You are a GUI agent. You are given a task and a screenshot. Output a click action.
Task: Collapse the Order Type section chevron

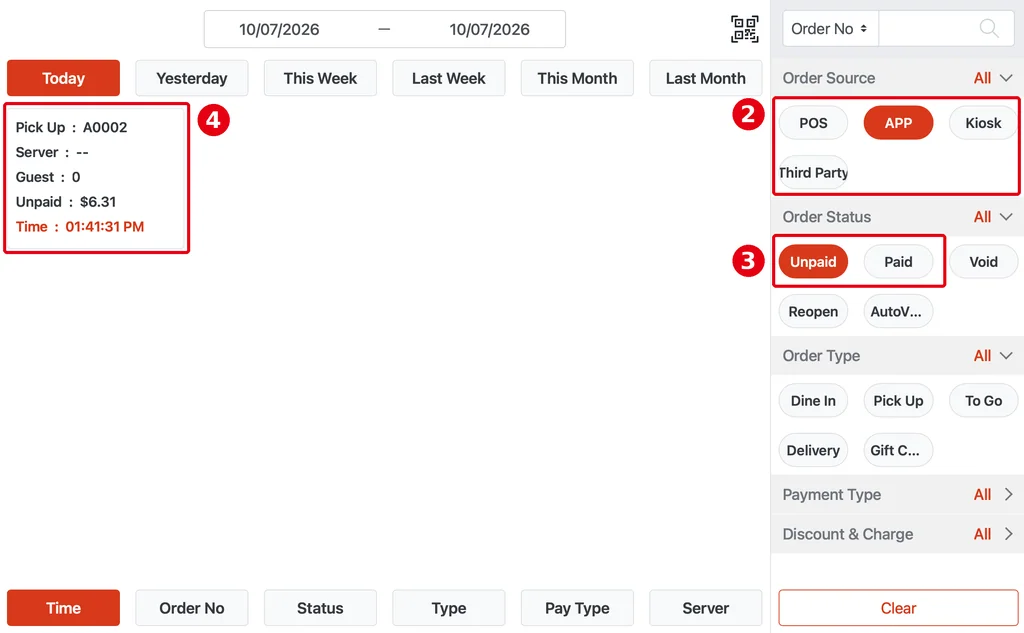[x=1006, y=356]
